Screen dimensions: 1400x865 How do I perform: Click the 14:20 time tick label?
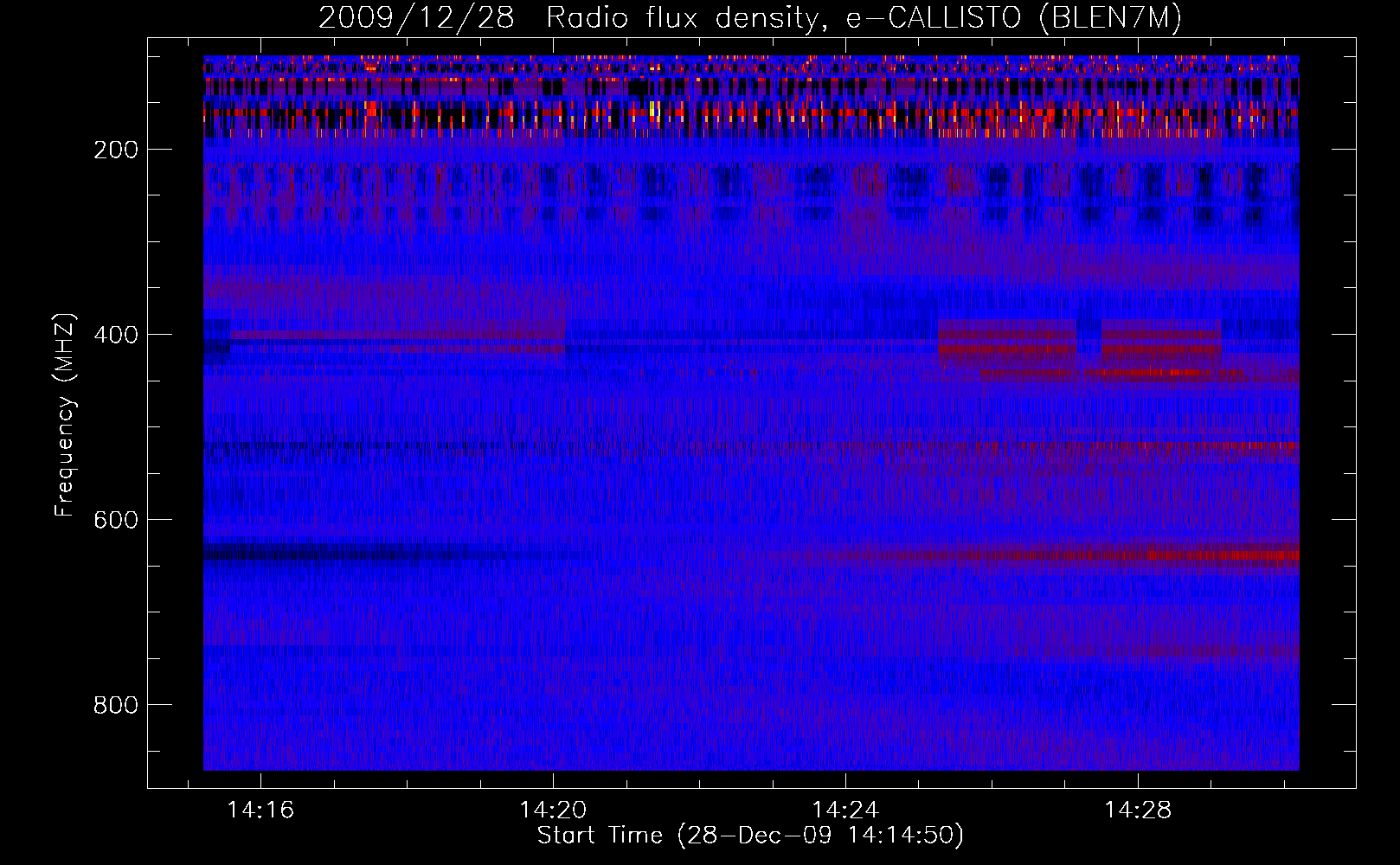pyautogui.click(x=553, y=810)
